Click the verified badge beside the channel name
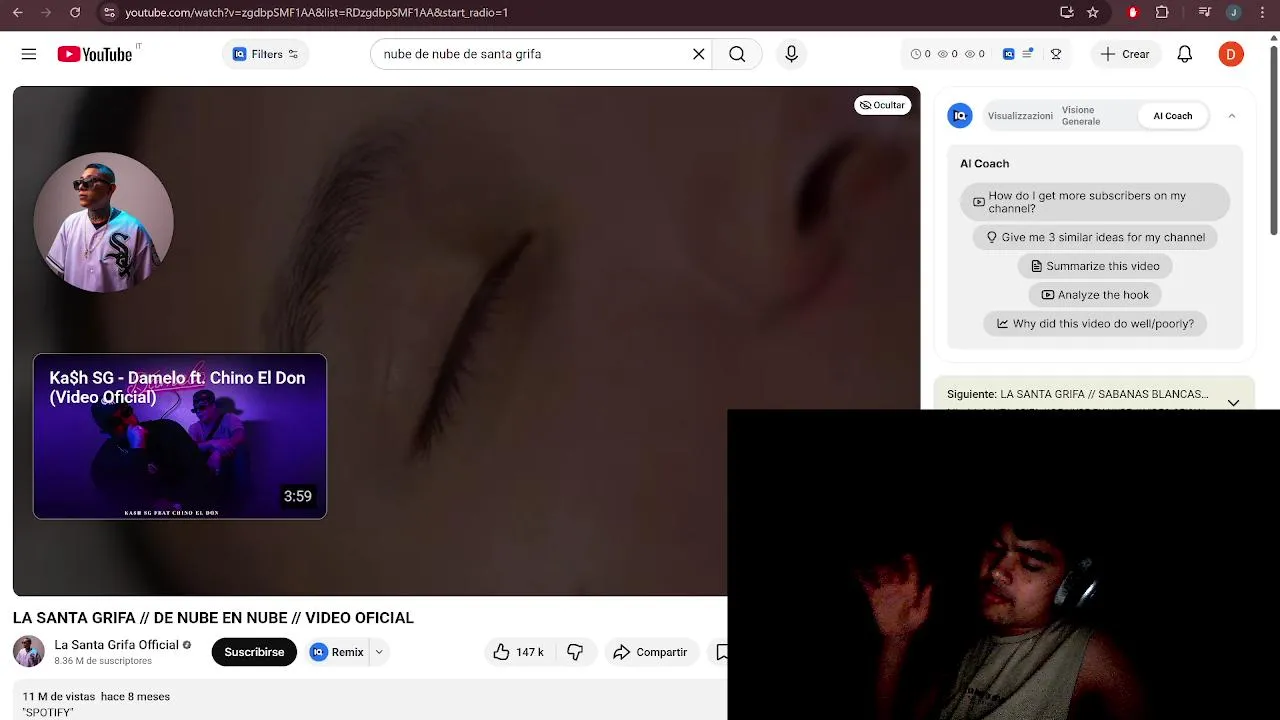Image resolution: width=1280 pixels, height=720 pixels. [187, 645]
